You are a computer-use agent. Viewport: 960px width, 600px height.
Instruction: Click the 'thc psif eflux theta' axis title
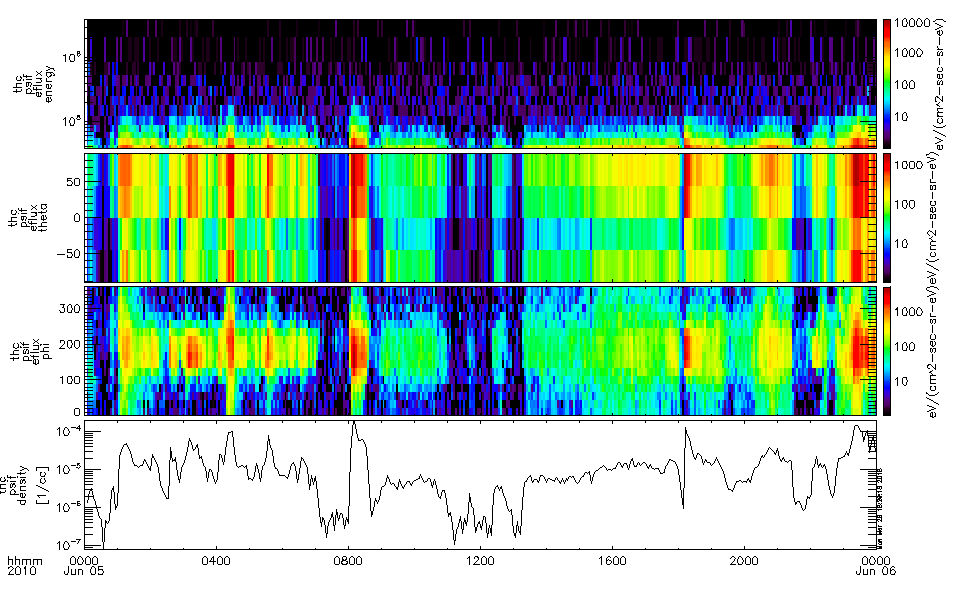[x=31, y=217]
